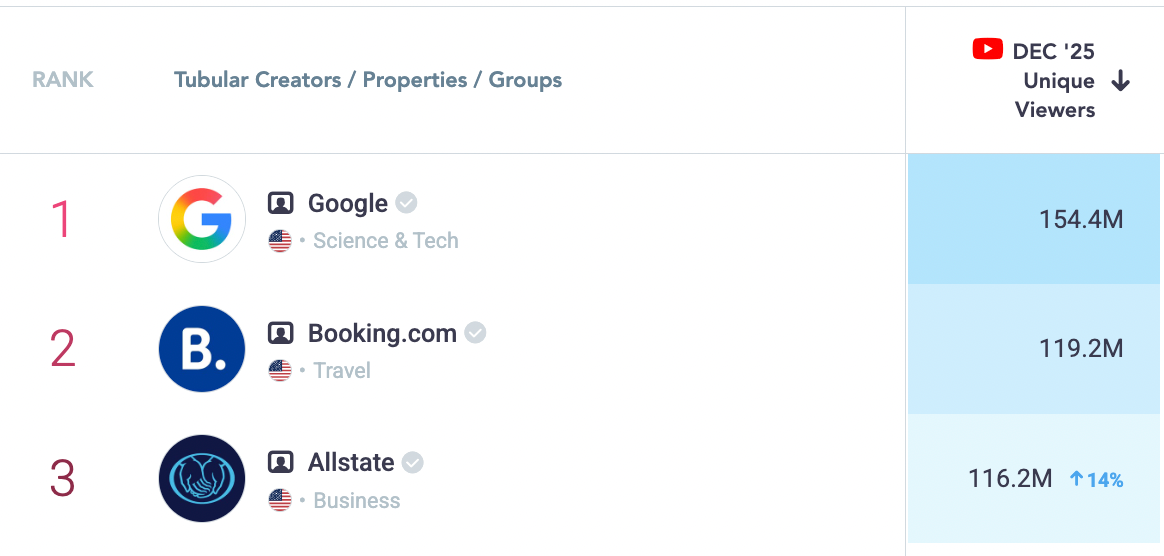Click Google's verified checkmark badge

406,203
